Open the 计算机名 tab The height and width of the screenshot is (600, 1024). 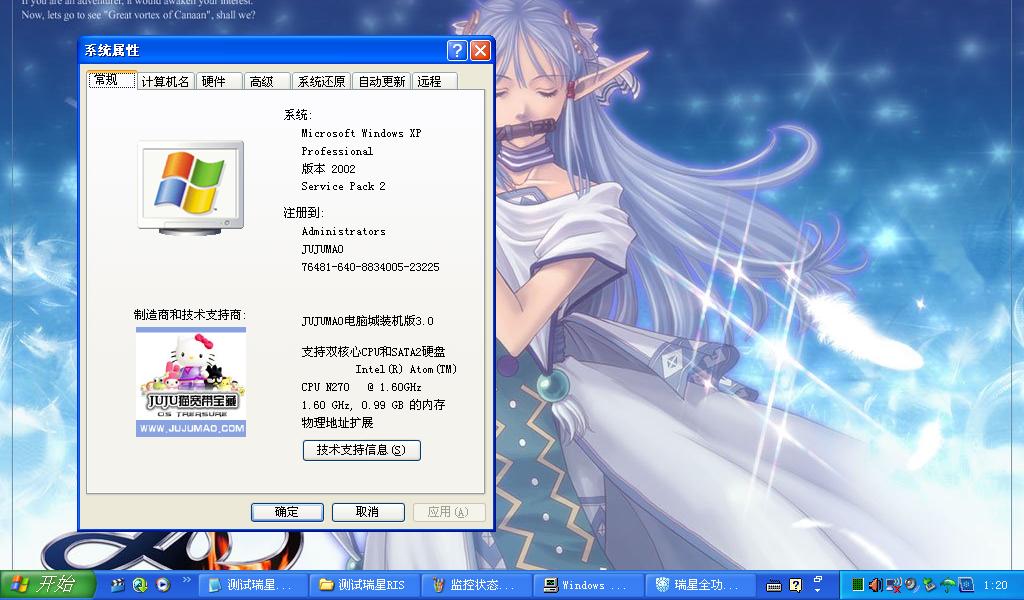click(x=165, y=82)
